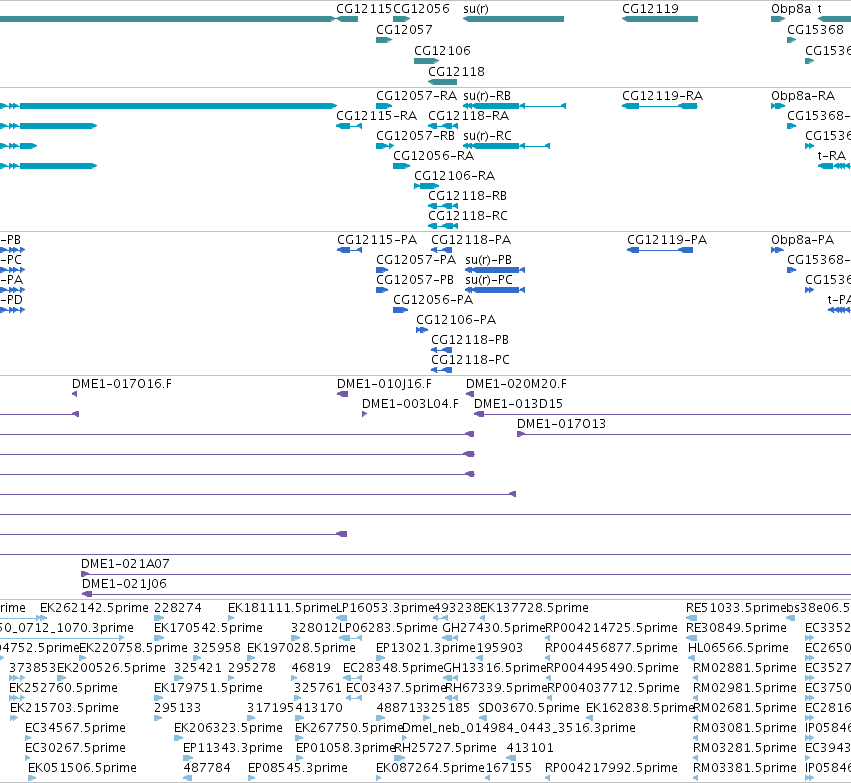Click protein CG12057-PB label
Viewport: 851px width, 783px height.
[x=415, y=281]
